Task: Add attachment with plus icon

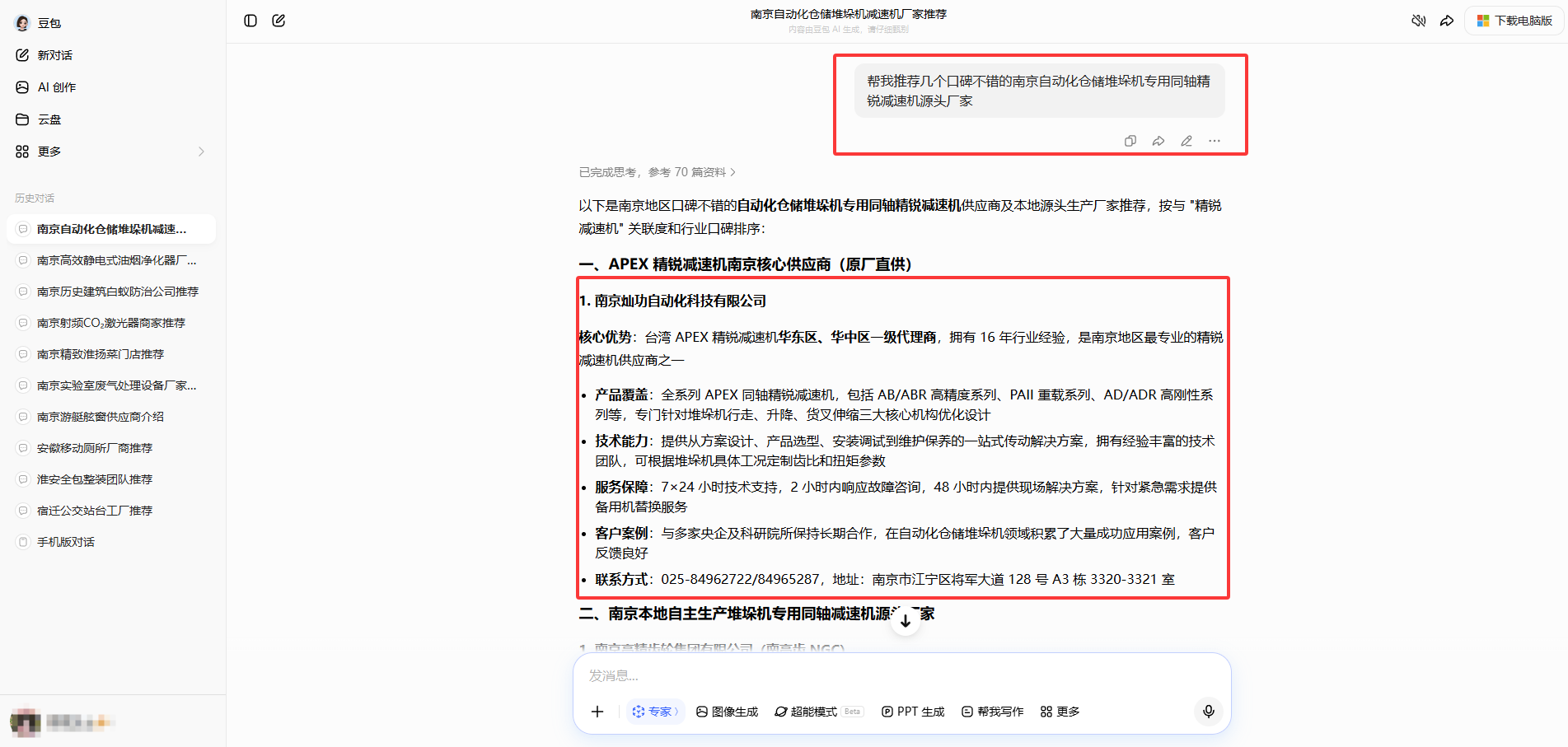Action: tap(597, 712)
